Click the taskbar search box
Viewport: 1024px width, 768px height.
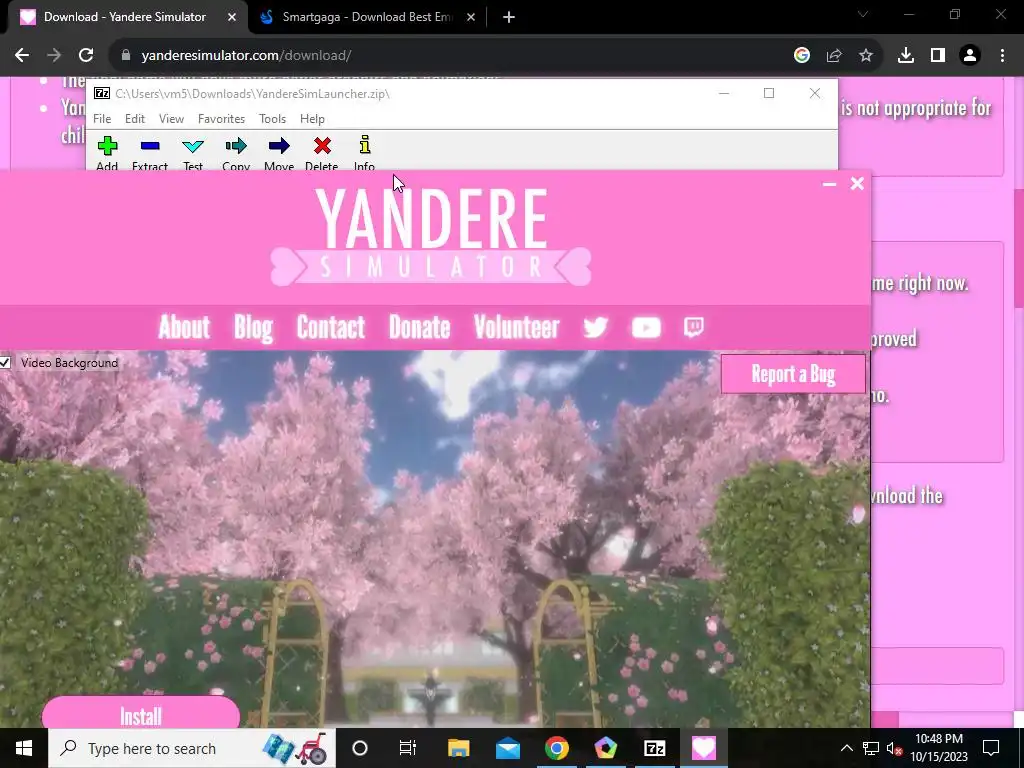192,748
